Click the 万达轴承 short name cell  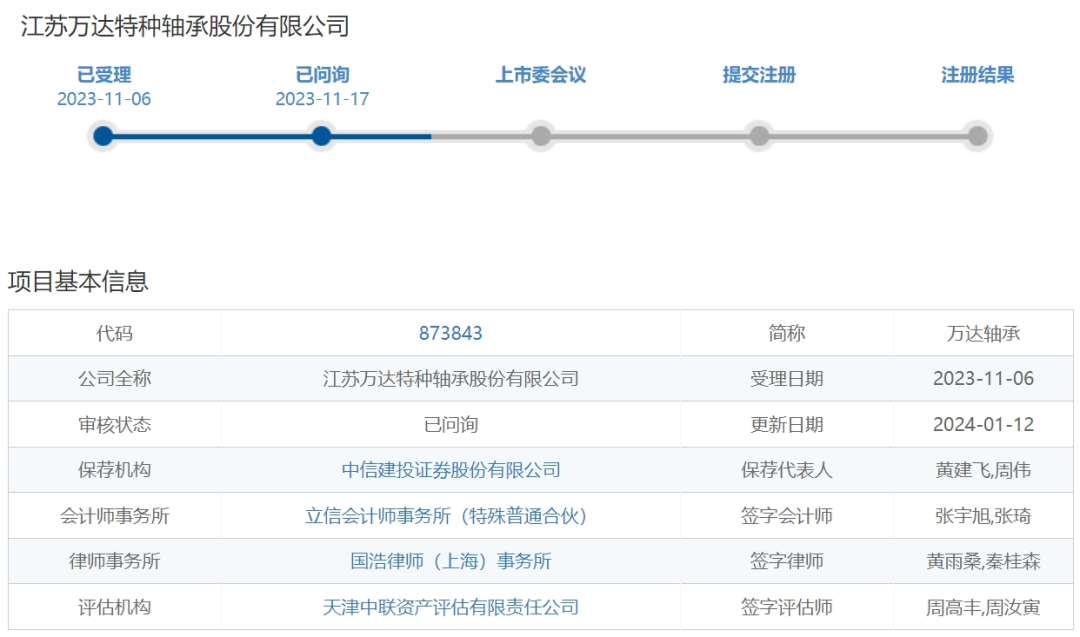tap(983, 333)
